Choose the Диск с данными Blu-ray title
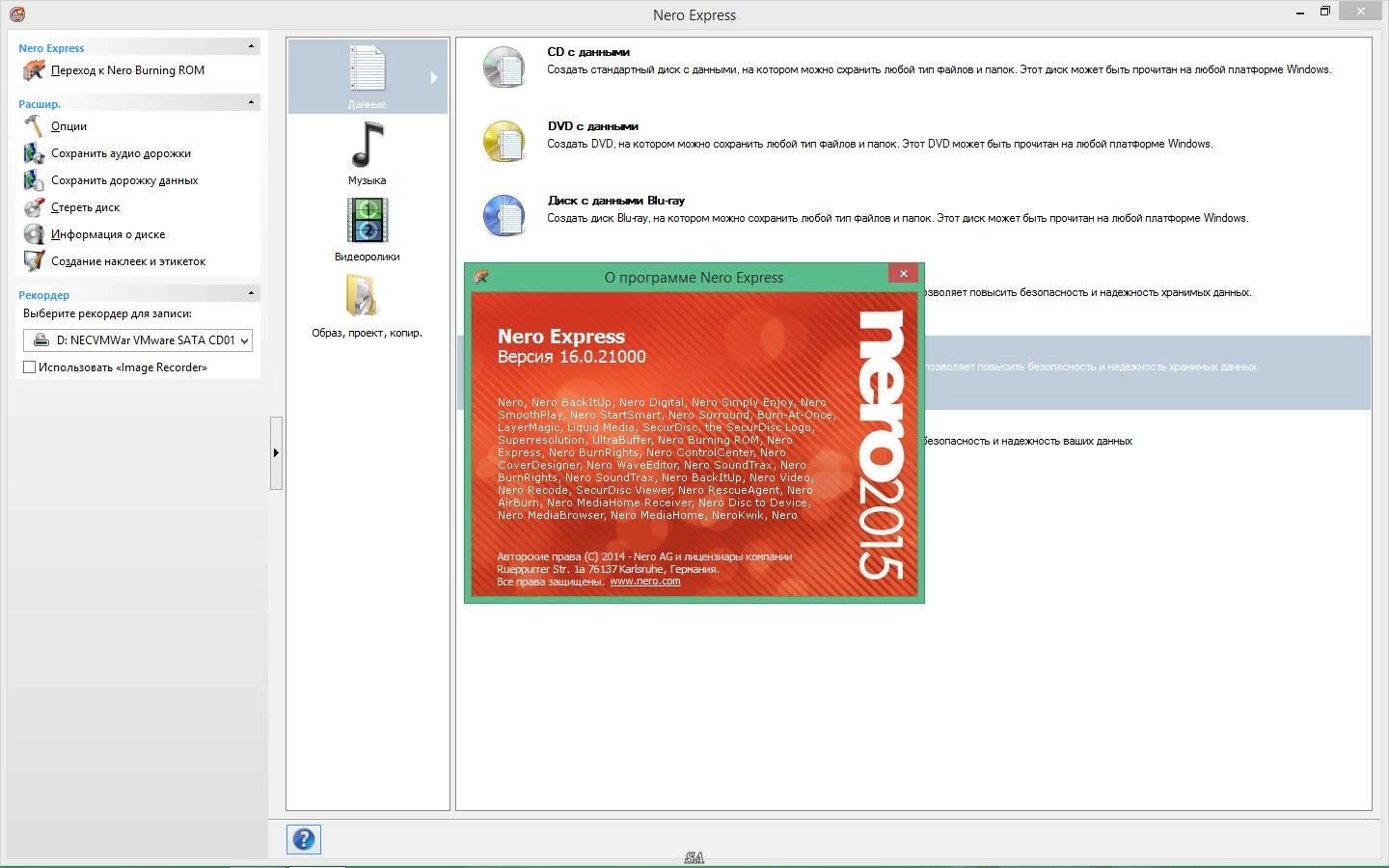The width and height of the screenshot is (1389, 868). pos(615,201)
